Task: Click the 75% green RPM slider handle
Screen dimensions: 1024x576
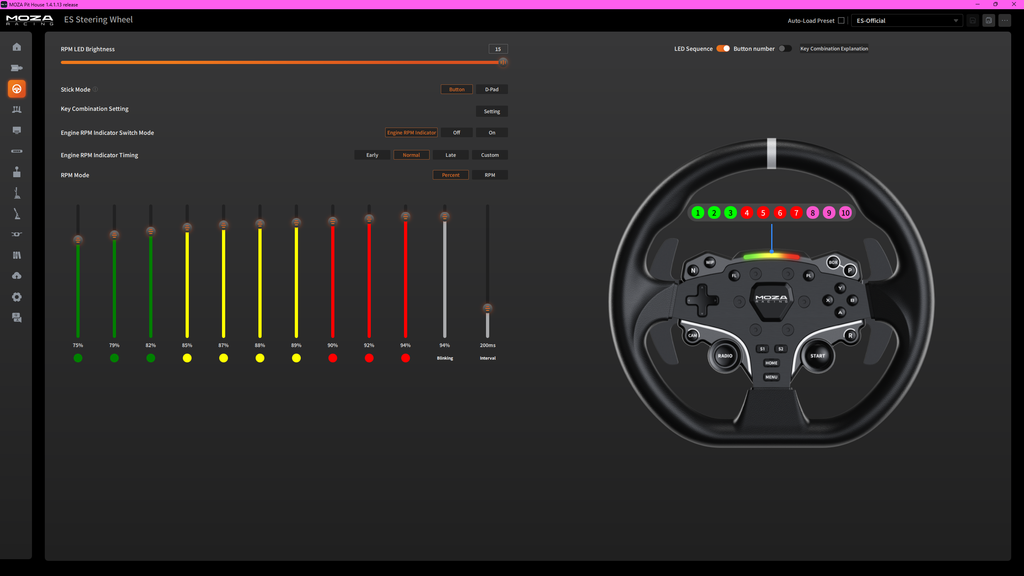Action: 78,240
